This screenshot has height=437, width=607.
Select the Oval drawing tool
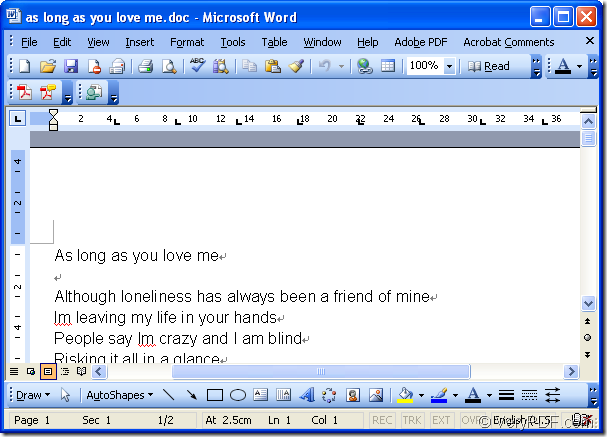pyautogui.click(x=238, y=395)
